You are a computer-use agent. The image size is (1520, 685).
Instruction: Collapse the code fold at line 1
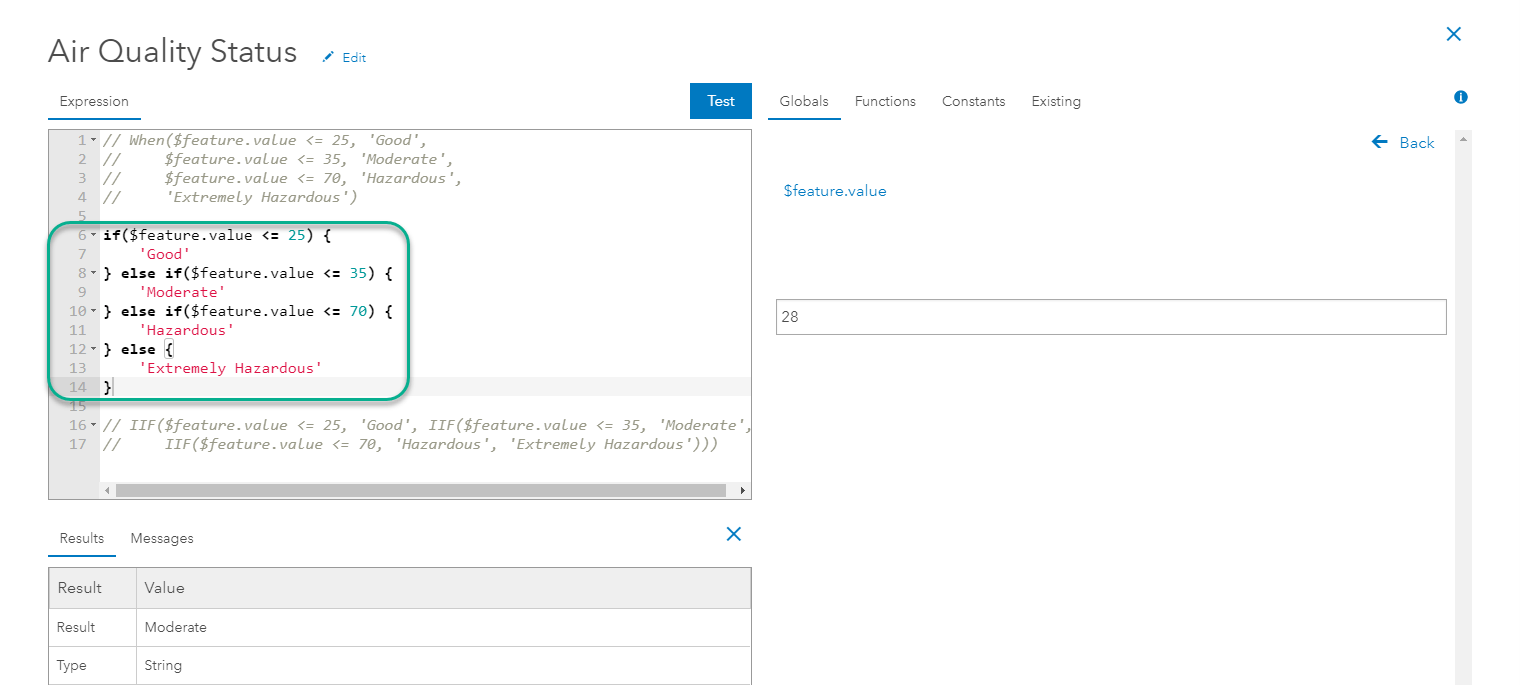point(93,140)
